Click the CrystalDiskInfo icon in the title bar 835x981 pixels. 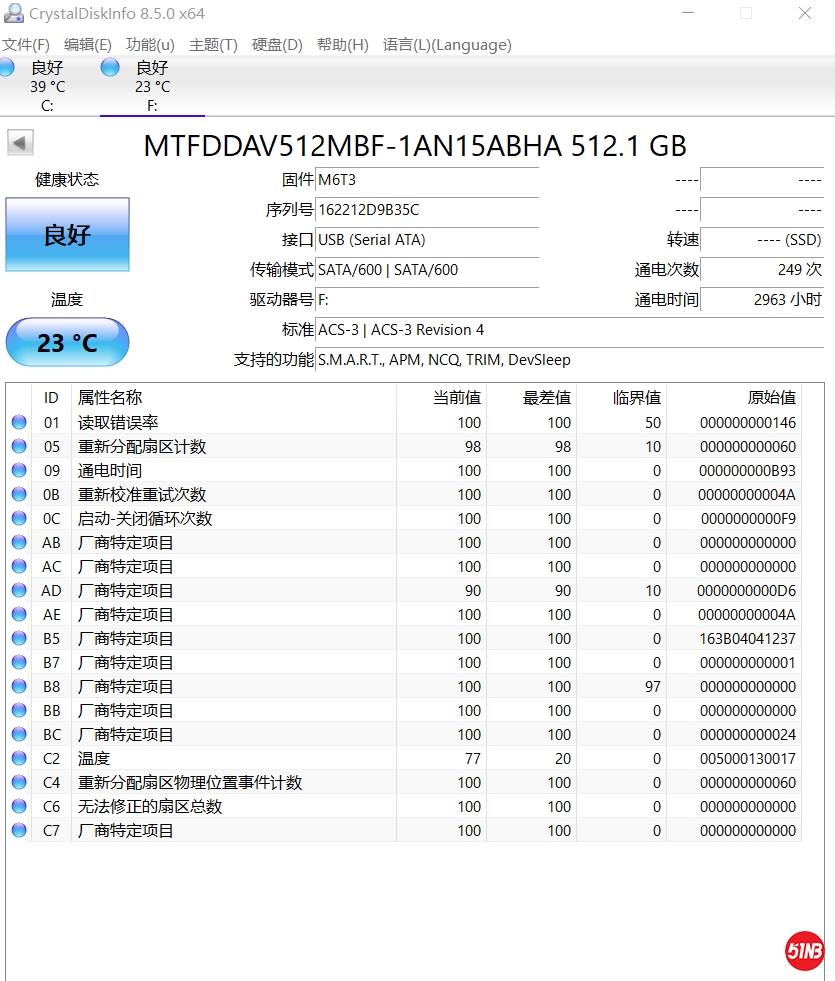[13, 13]
